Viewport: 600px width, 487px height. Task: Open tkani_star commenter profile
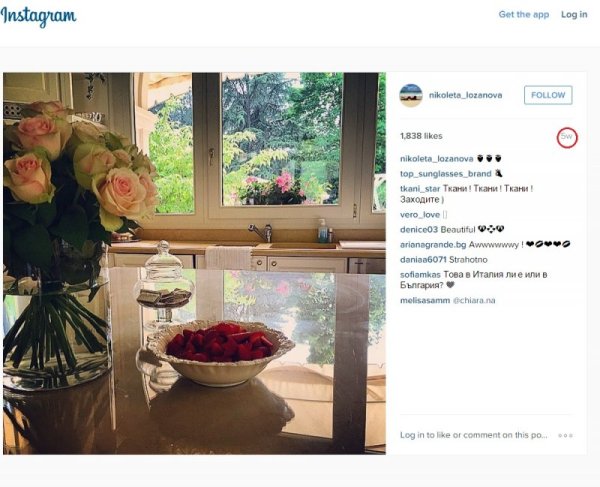click(420, 189)
